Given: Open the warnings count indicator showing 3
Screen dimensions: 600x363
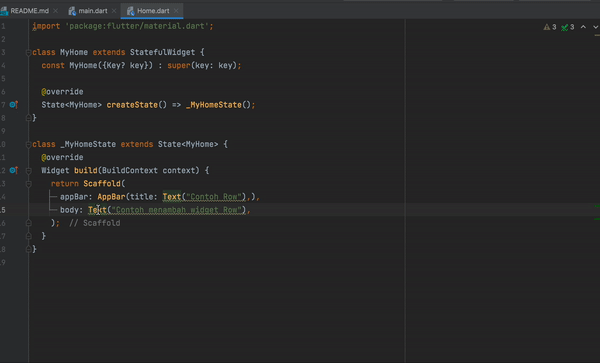Looking at the screenshot, I should coord(550,27).
